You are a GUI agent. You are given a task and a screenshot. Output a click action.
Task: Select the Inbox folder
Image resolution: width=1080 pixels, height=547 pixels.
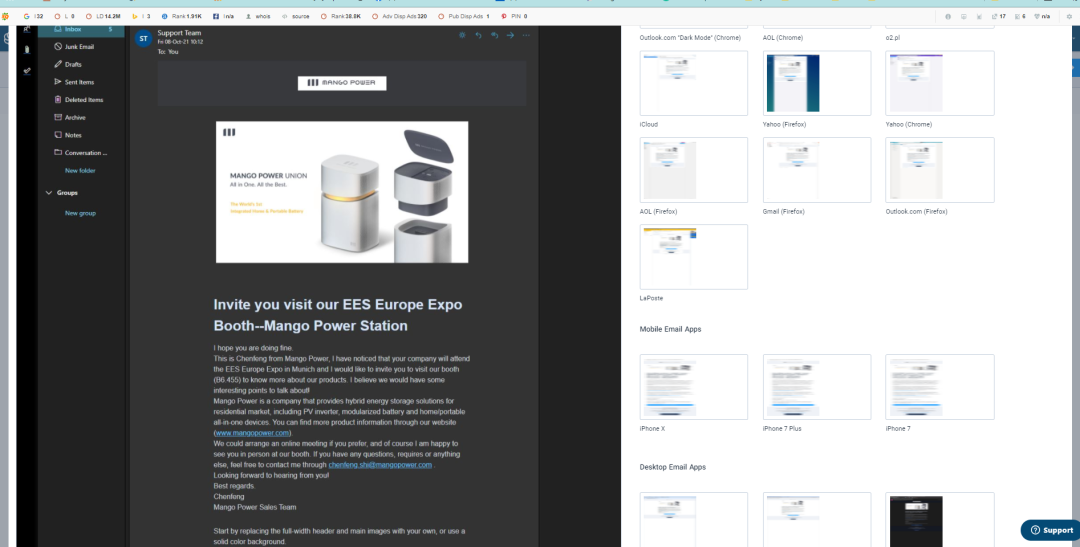[81, 30]
